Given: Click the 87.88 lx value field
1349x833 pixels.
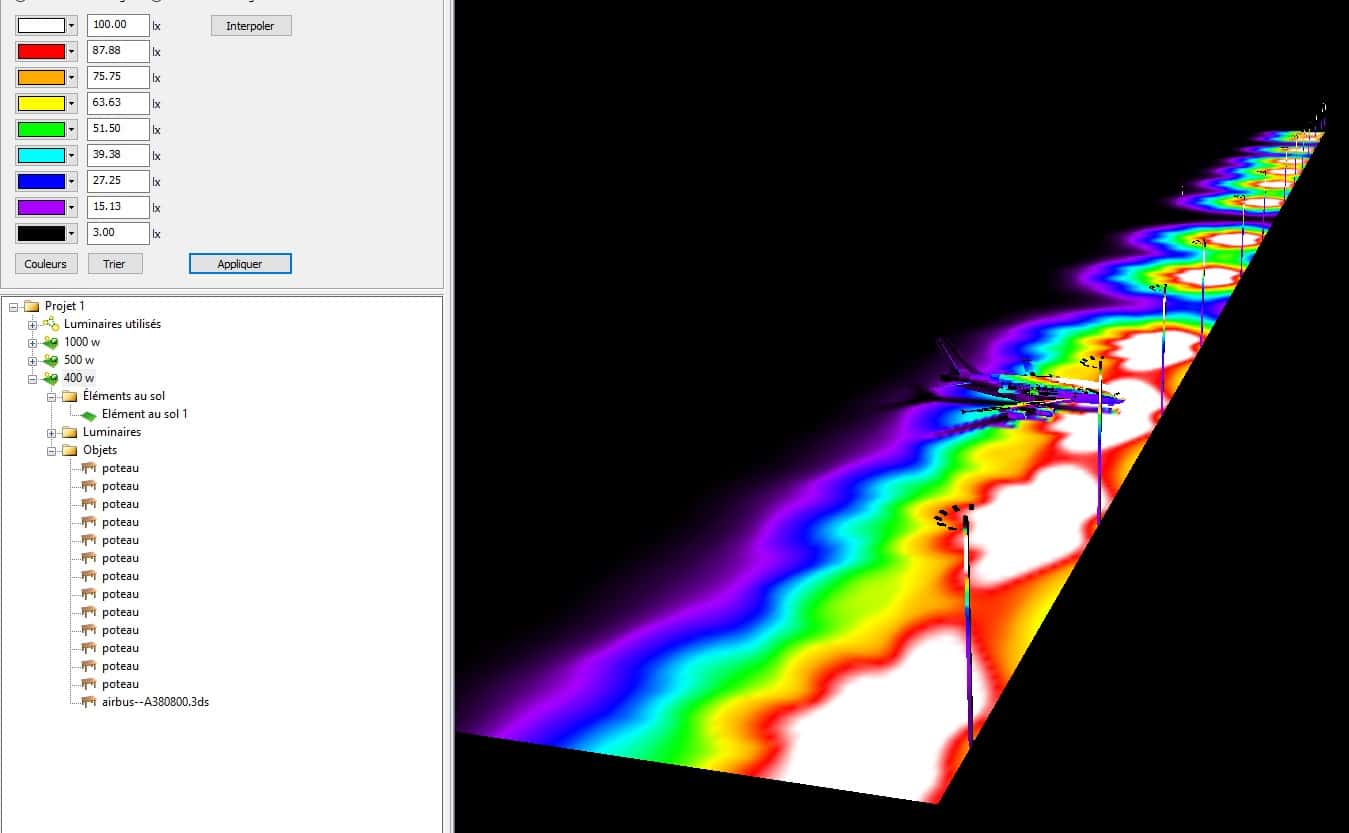Looking at the screenshot, I should pyautogui.click(x=118, y=51).
